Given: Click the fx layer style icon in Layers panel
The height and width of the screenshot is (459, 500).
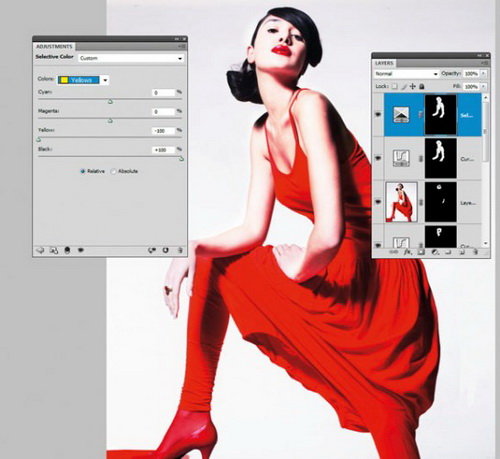Looking at the screenshot, I should pyautogui.click(x=408, y=252).
